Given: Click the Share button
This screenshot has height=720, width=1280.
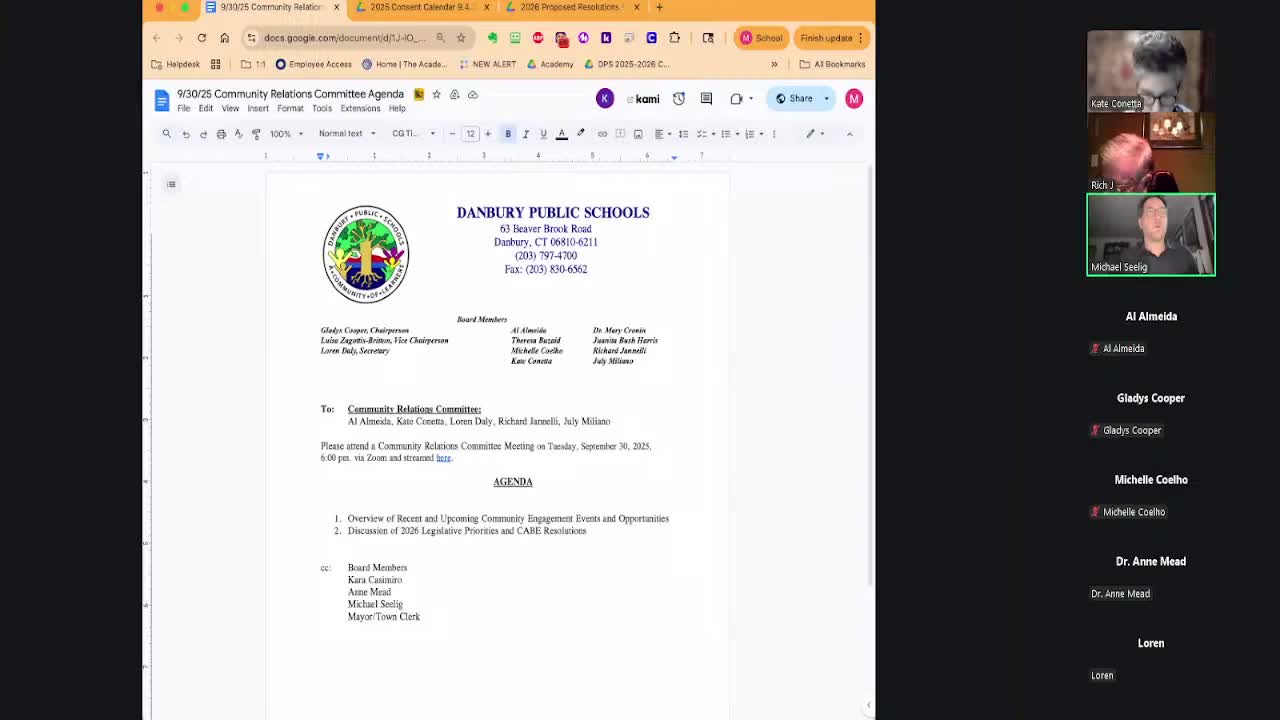Looking at the screenshot, I should [x=794, y=98].
